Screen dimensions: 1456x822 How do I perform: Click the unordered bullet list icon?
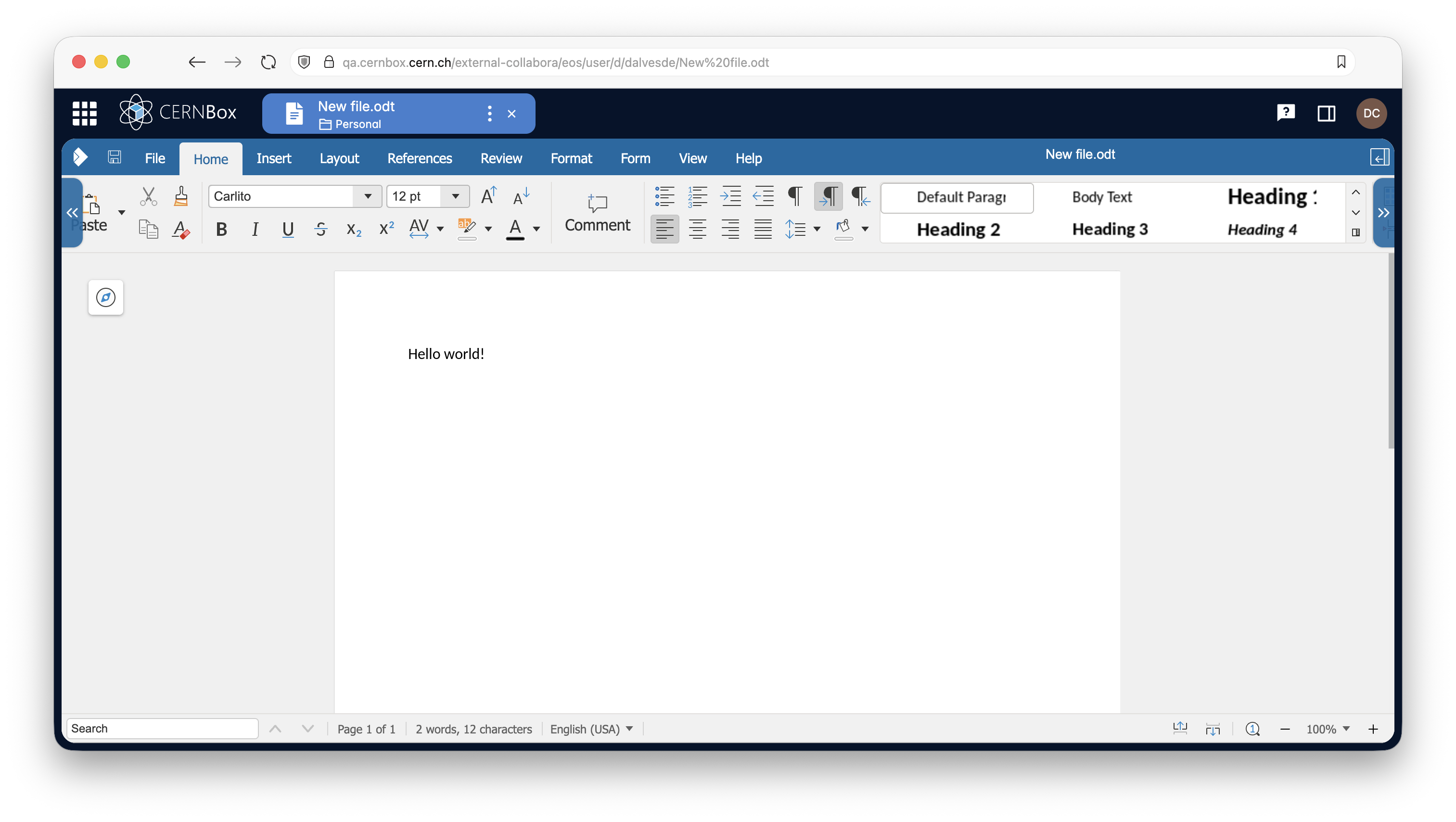(x=664, y=196)
